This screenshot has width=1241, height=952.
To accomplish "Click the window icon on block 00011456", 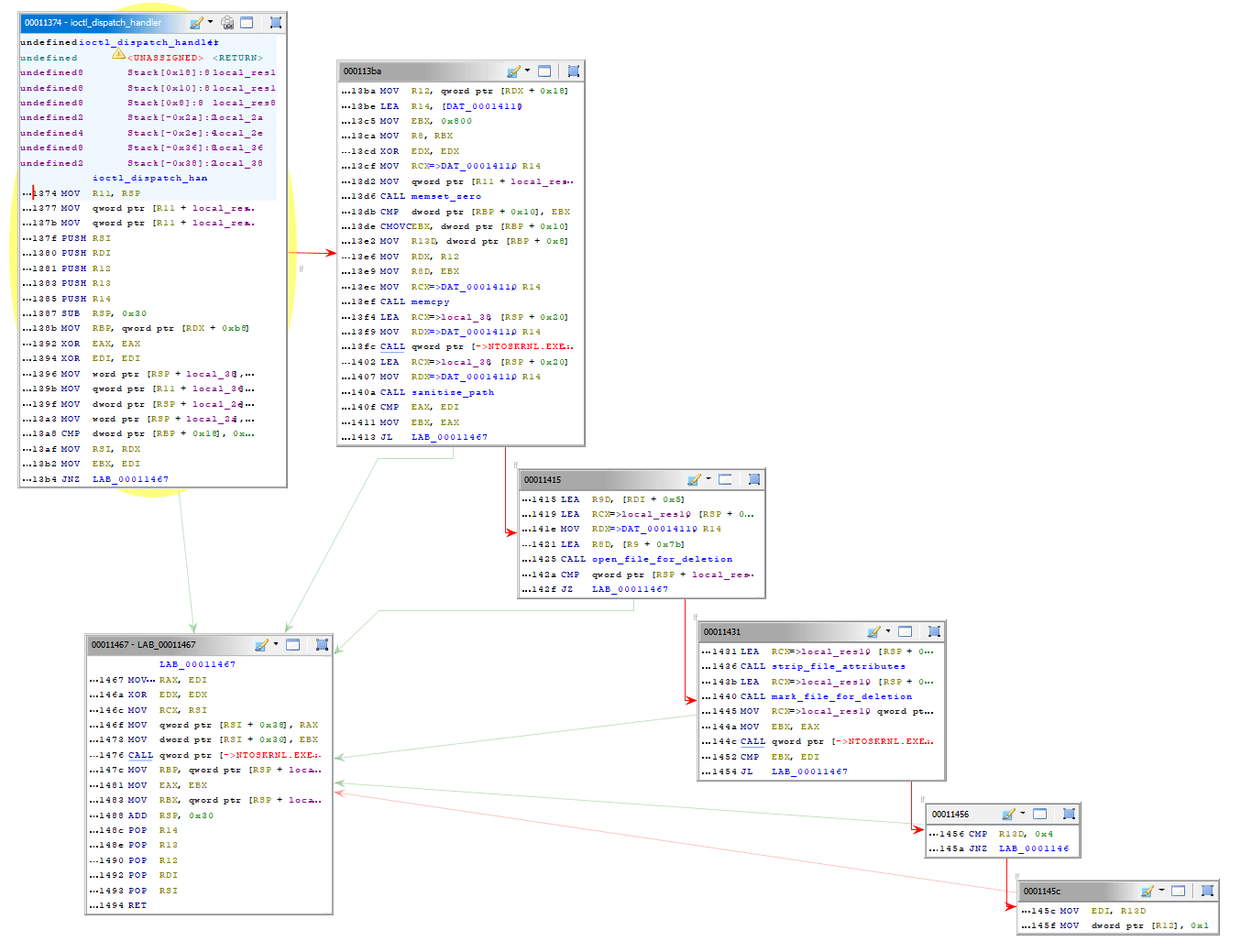I will 1039,814.
